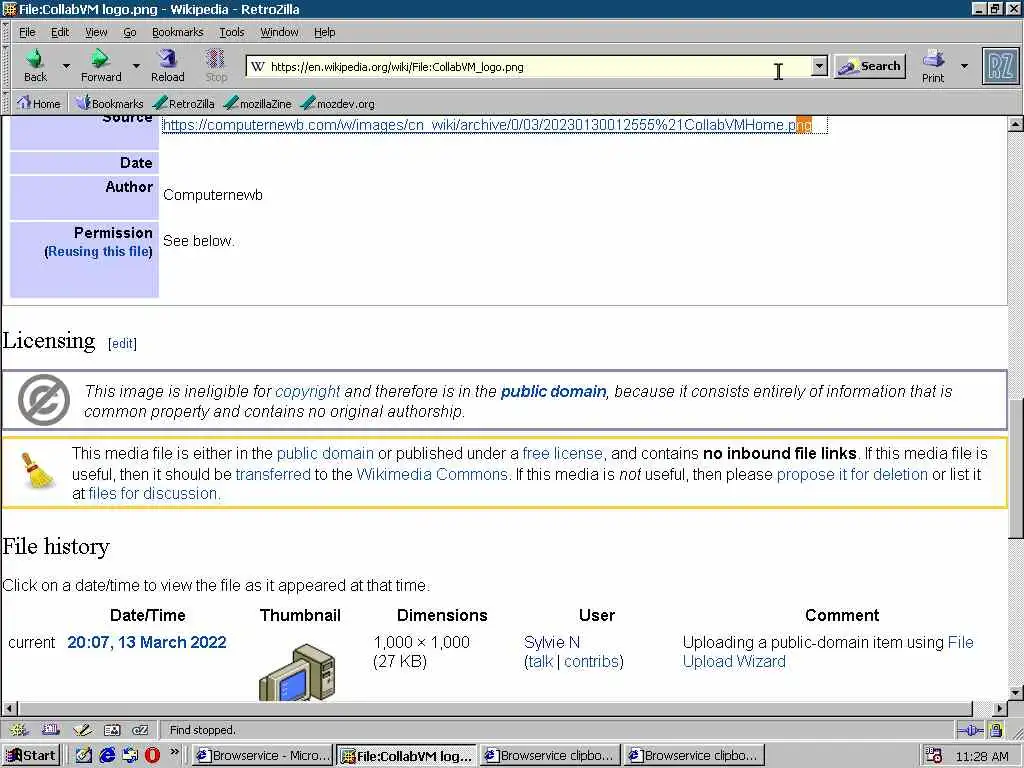Open the Navigator component icon in status bar

[19, 729]
